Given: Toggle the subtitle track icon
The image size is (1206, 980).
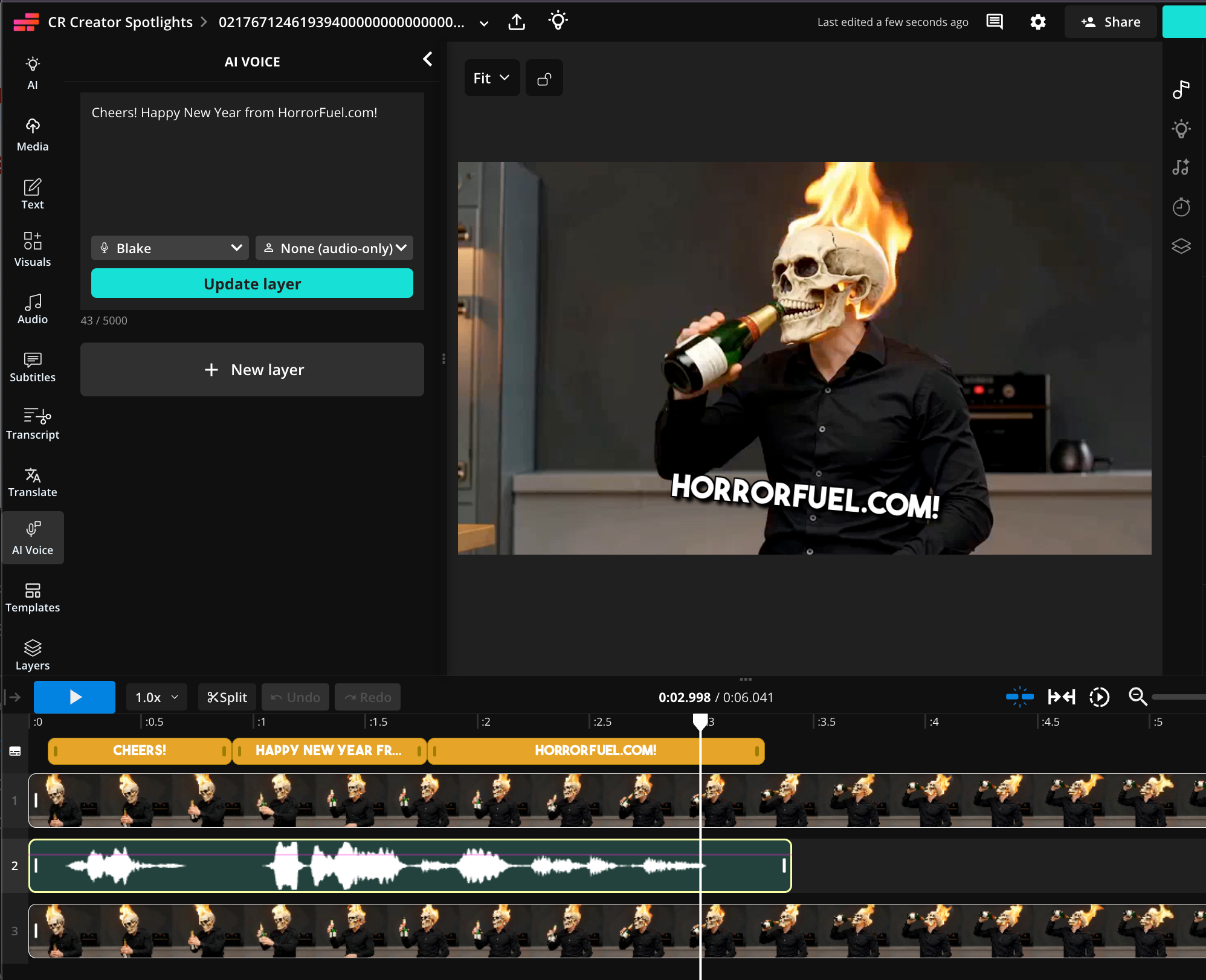Looking at the screenshot, I should tap(15, 751).
